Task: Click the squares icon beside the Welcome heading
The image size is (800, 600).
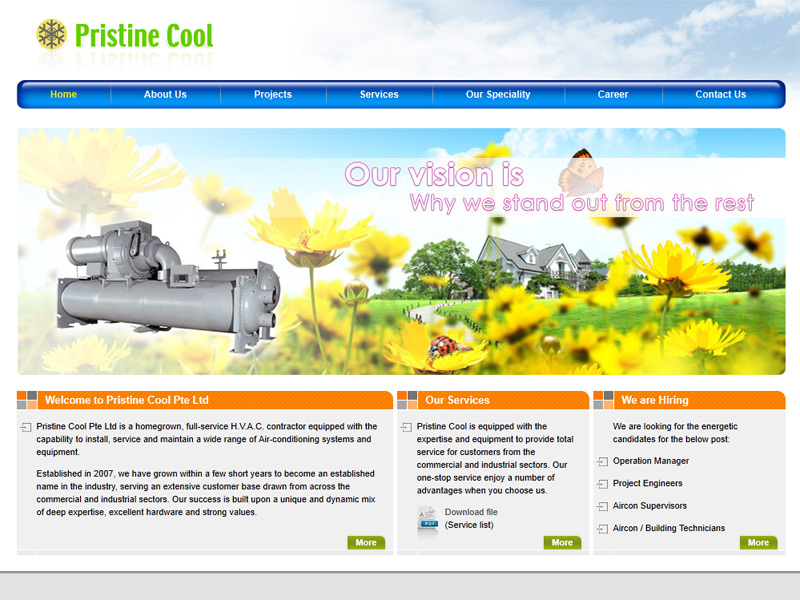Action: [27, 400]
